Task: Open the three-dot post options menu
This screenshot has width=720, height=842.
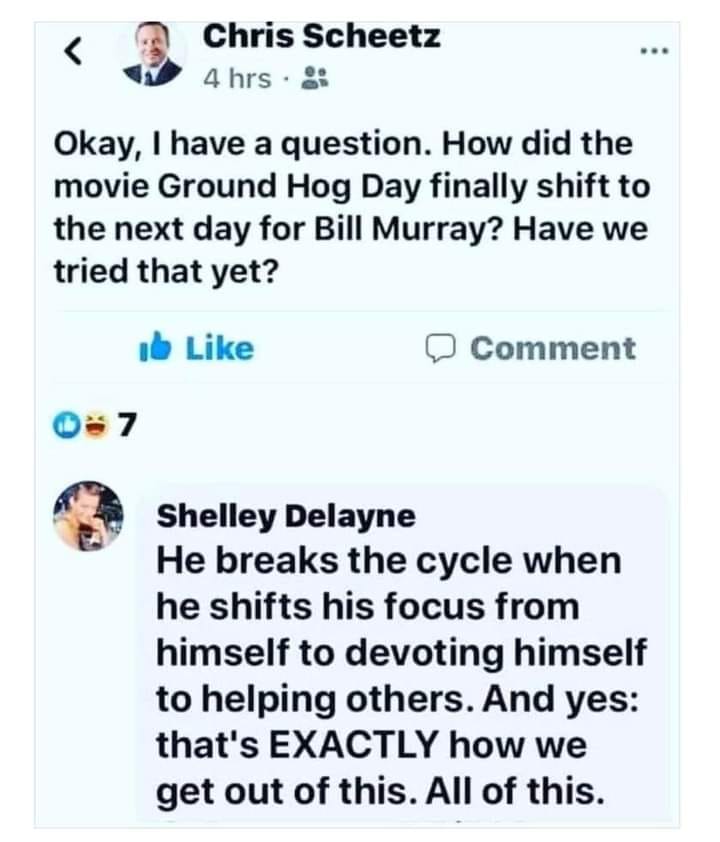Action: coord(655,49)
